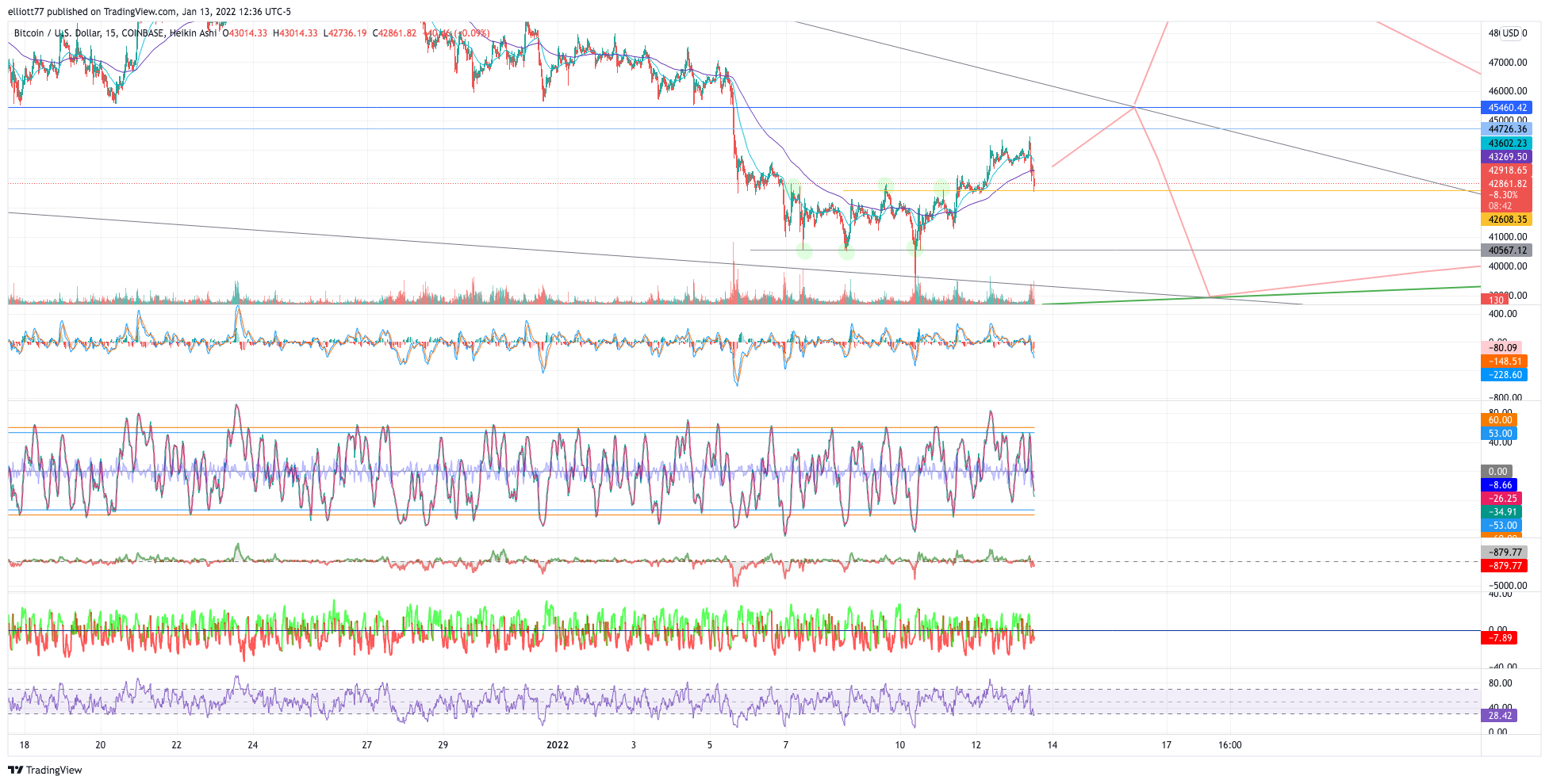
Task: Select the -148.51 orange indicator value
Action: pyautogui.click(x=1504, y=361)
